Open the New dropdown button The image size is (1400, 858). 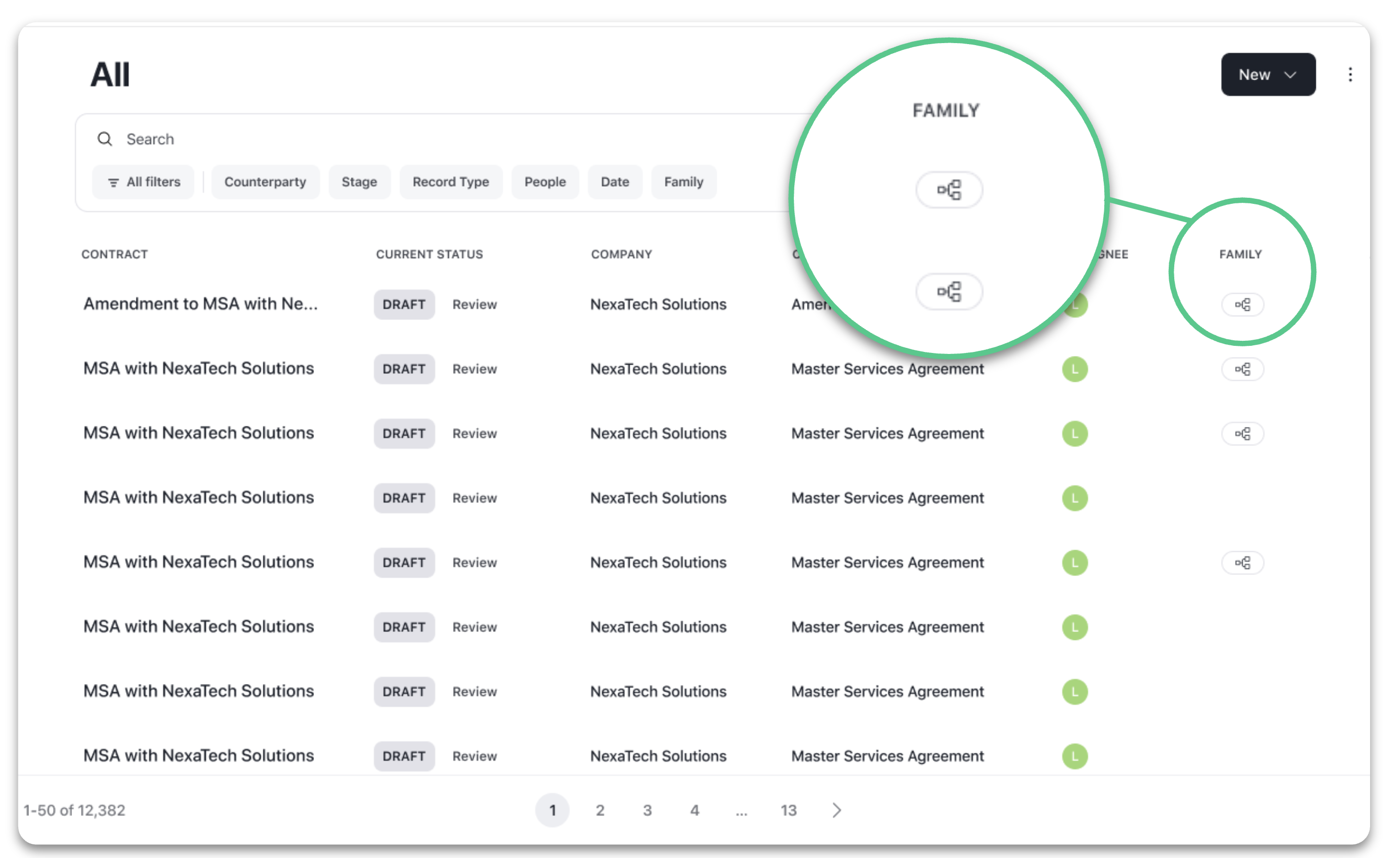[1268, 75]
